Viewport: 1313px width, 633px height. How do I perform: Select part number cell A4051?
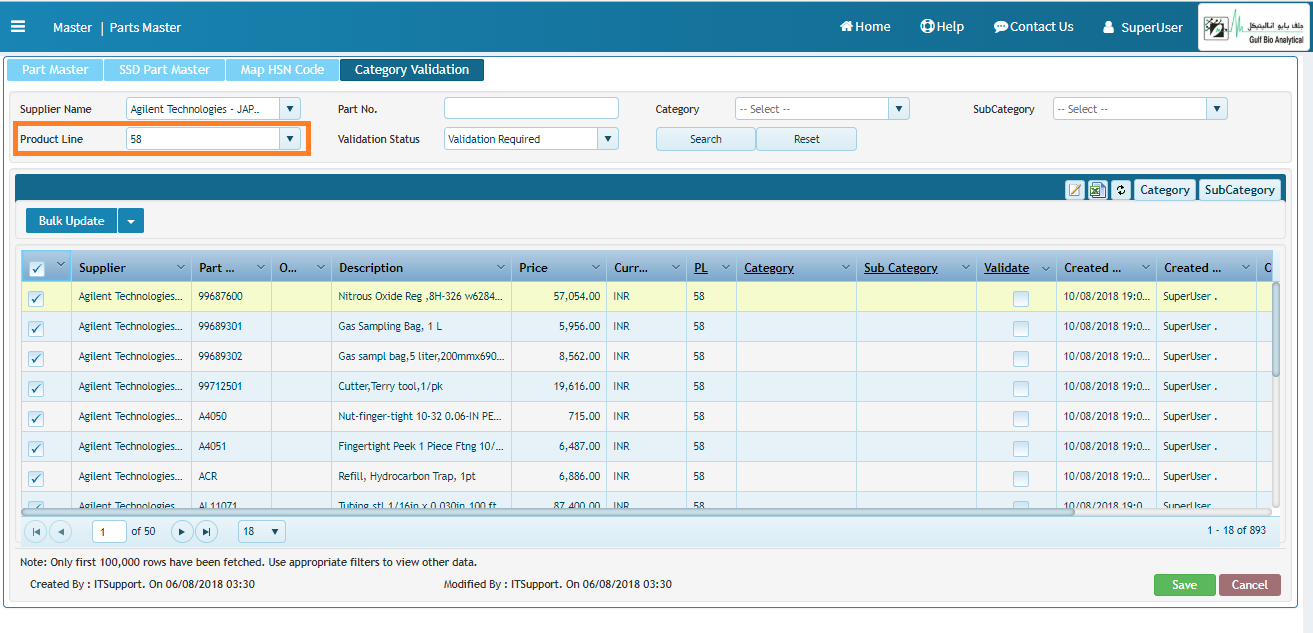(x=231, y=447)
